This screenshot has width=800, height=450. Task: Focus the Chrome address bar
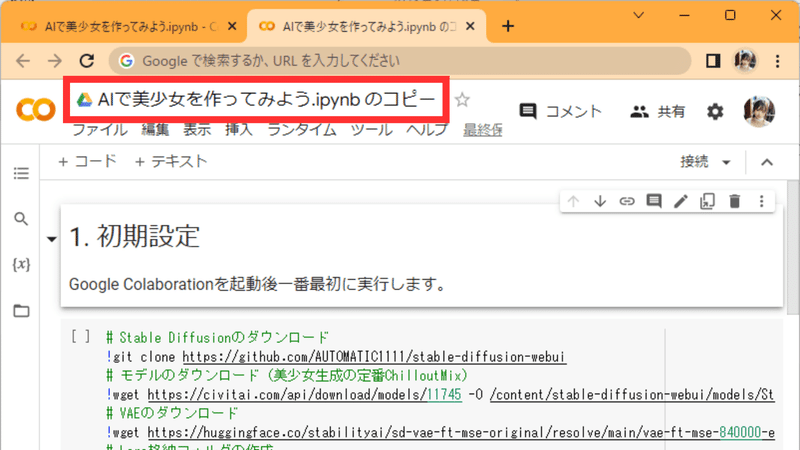(399, 61)
